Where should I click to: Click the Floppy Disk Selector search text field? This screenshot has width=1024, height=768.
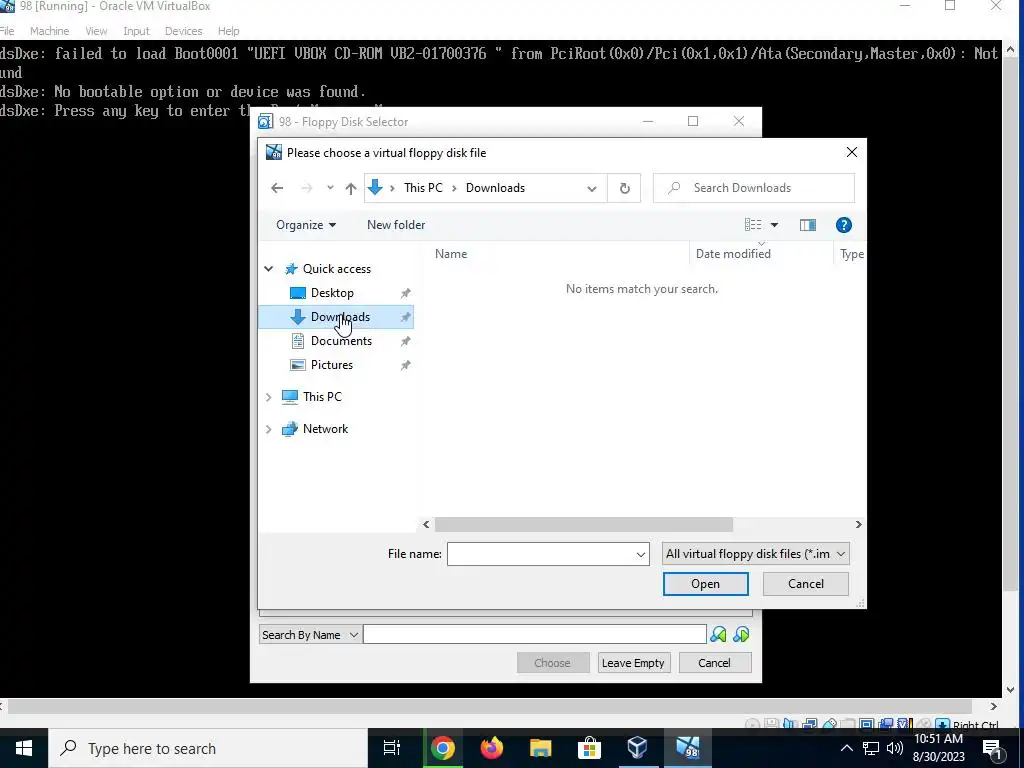pyautogui.click(x=534, y=635)
